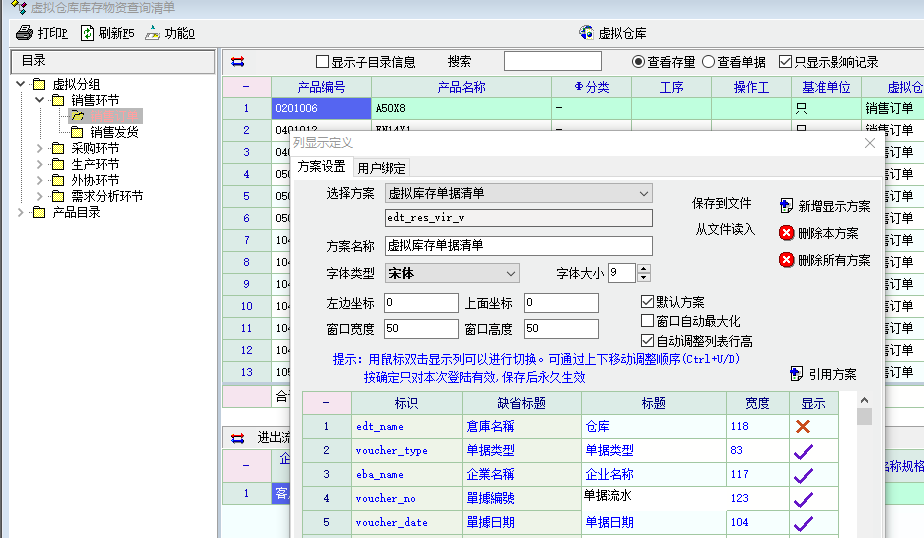Viewport: 924px width, 538px height.
Task: Click the 新增显示方案 icon button
Action: tap(786, 206)
